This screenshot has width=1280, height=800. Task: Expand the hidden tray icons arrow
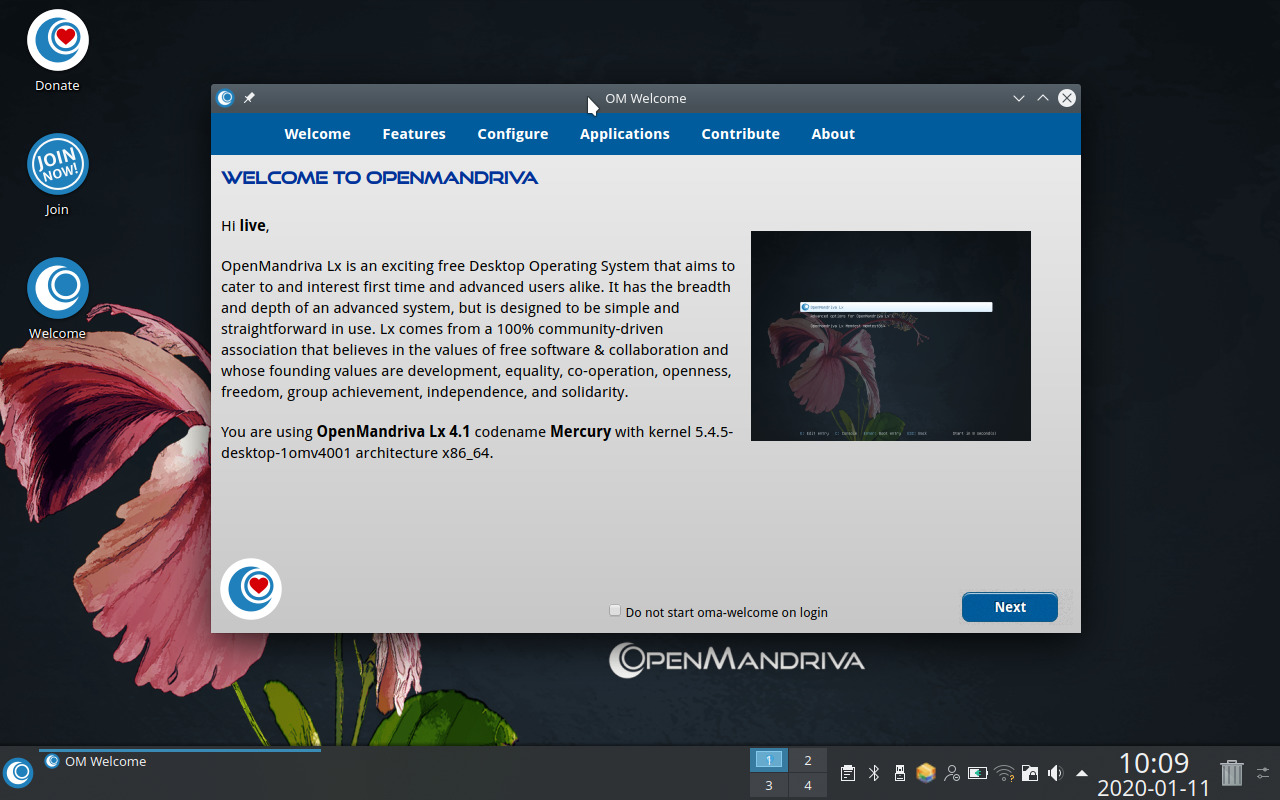tap(1081, 772)
